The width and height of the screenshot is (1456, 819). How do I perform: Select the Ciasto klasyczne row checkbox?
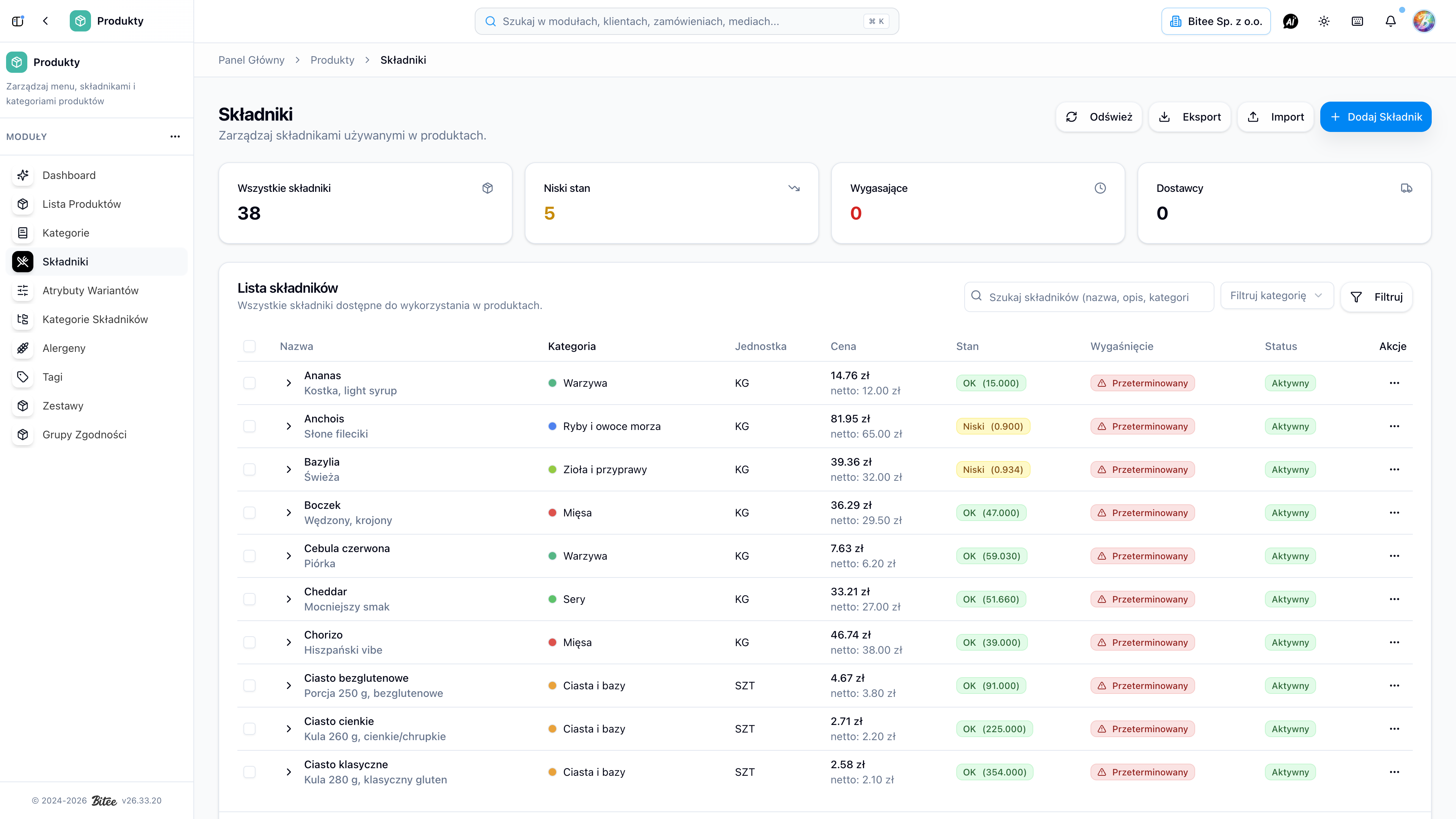tap(249, 772)
